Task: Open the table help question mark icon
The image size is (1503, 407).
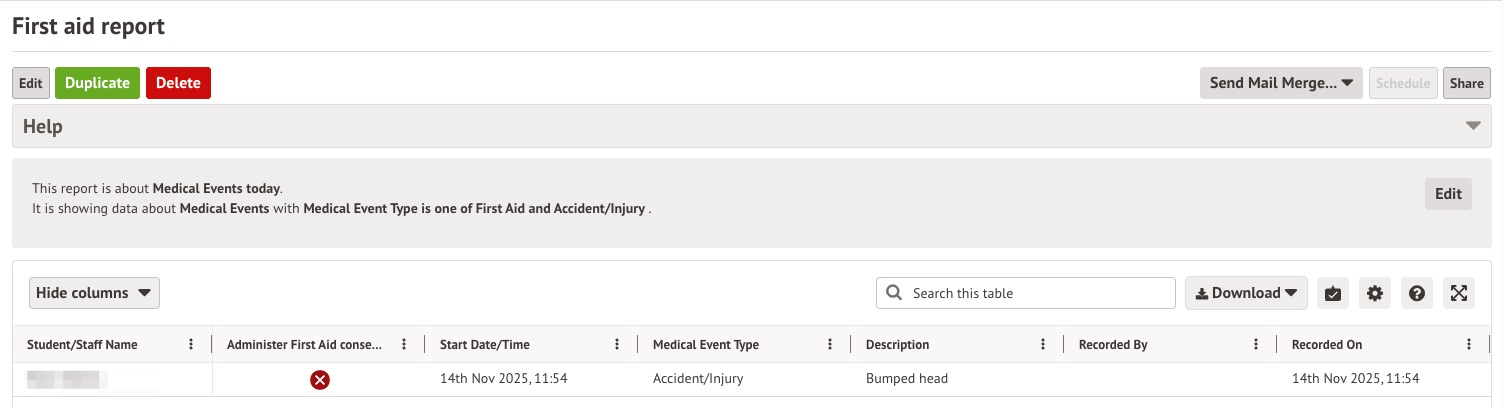Action: coord(1417,293)
